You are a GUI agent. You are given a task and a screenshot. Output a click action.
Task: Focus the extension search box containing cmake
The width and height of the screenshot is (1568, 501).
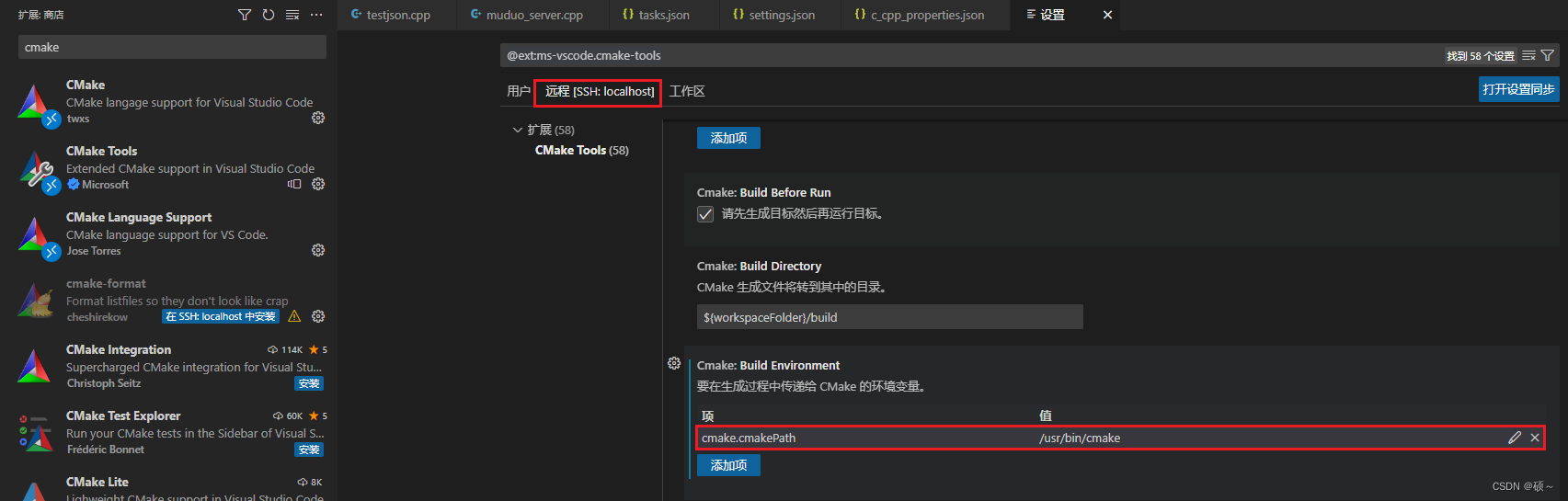tap(172, 47)
